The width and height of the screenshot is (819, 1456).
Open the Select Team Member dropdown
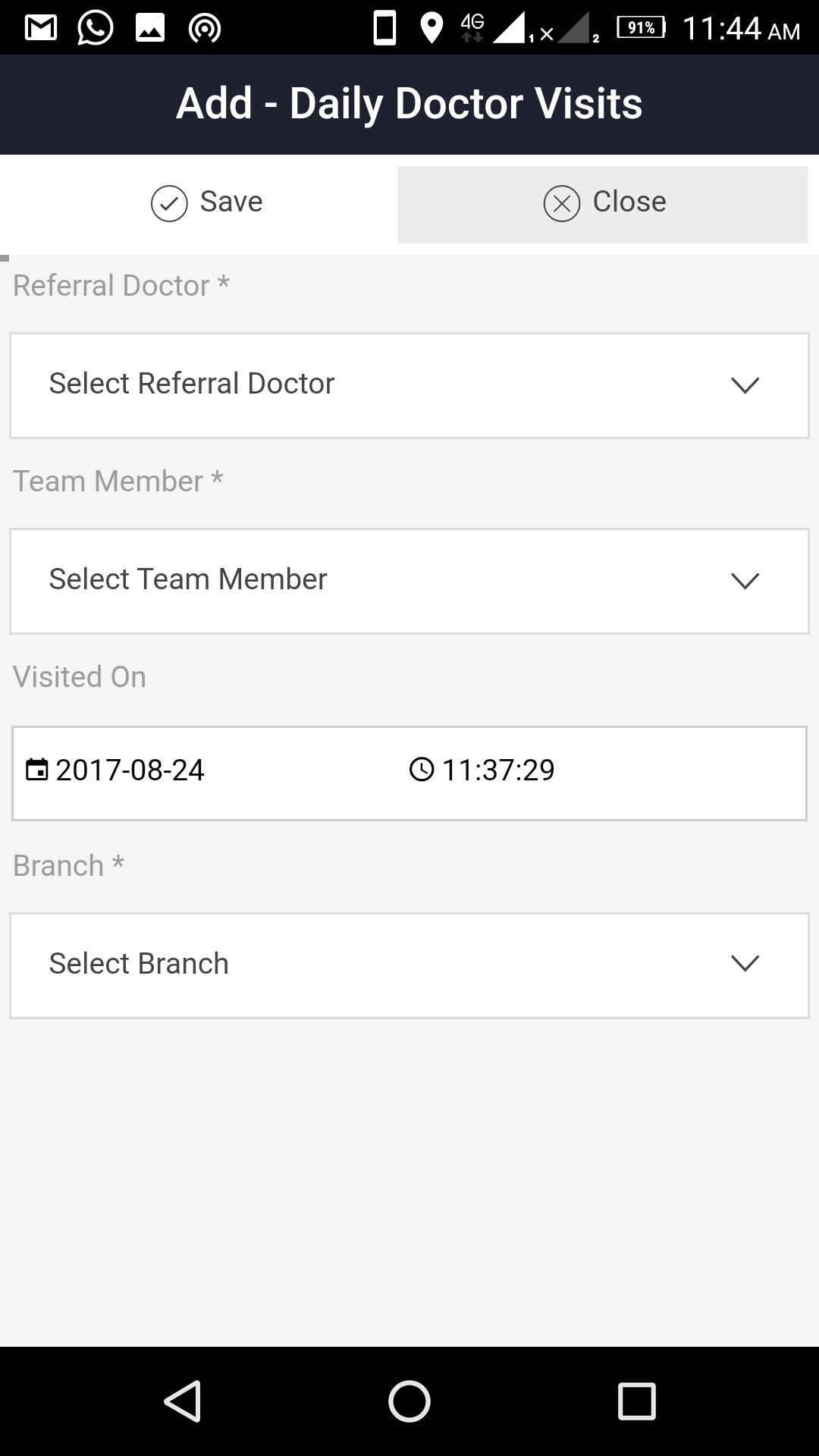[x=379, y=581]
